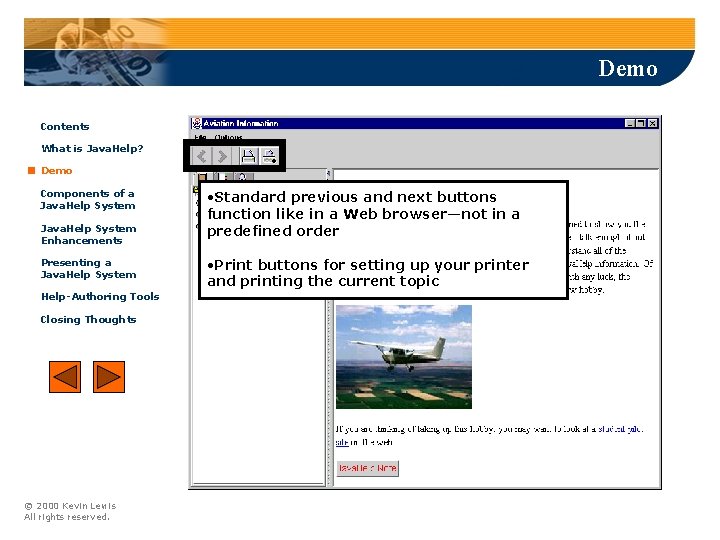This screenshot has width=720, height=540.
Task: Advance with the orange right arrow
Action: tap(109, 377)
